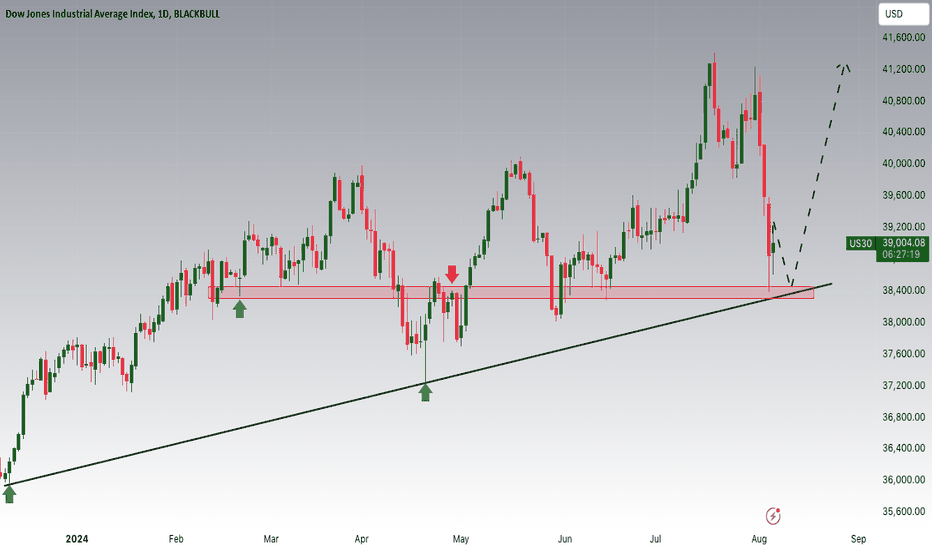Viewport: 932px width, 550px height.
Task: Click the 36,000.00 price axis label
Action: coord(903,479)
